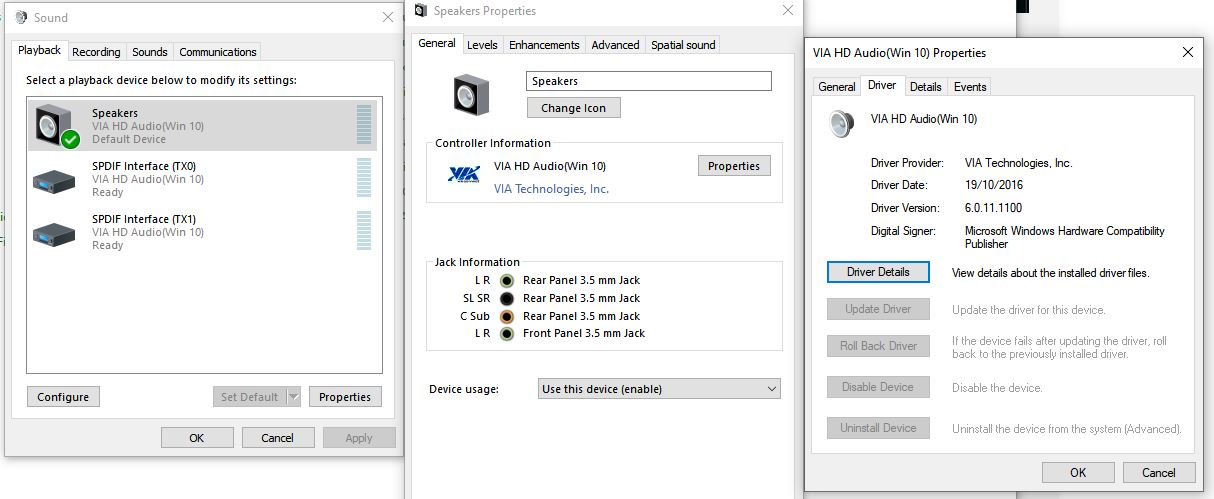The width and height of the screenshot is (1214, 499).
Task: Click the speaker icon in Sound title bar
Action: tap(21, 17)
